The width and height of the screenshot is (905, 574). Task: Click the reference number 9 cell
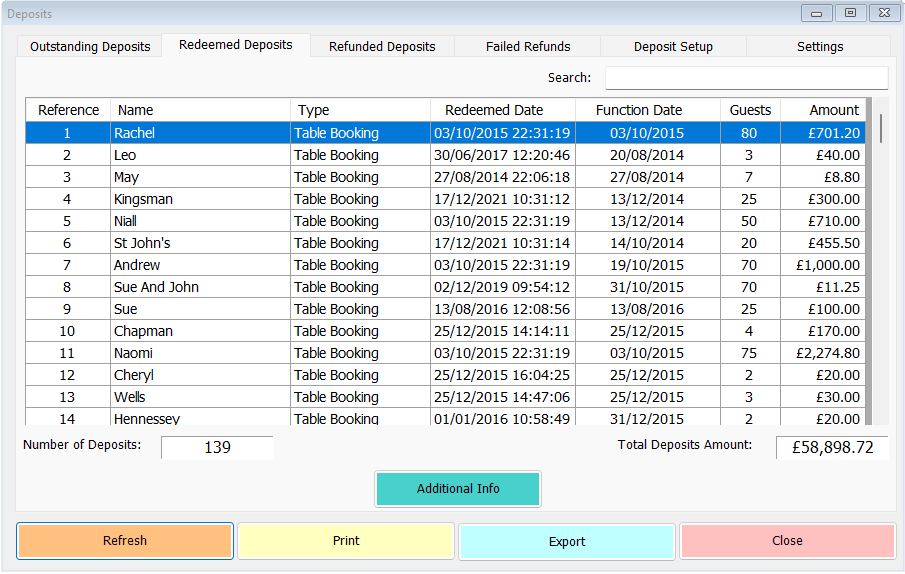[x=68, y=309]
